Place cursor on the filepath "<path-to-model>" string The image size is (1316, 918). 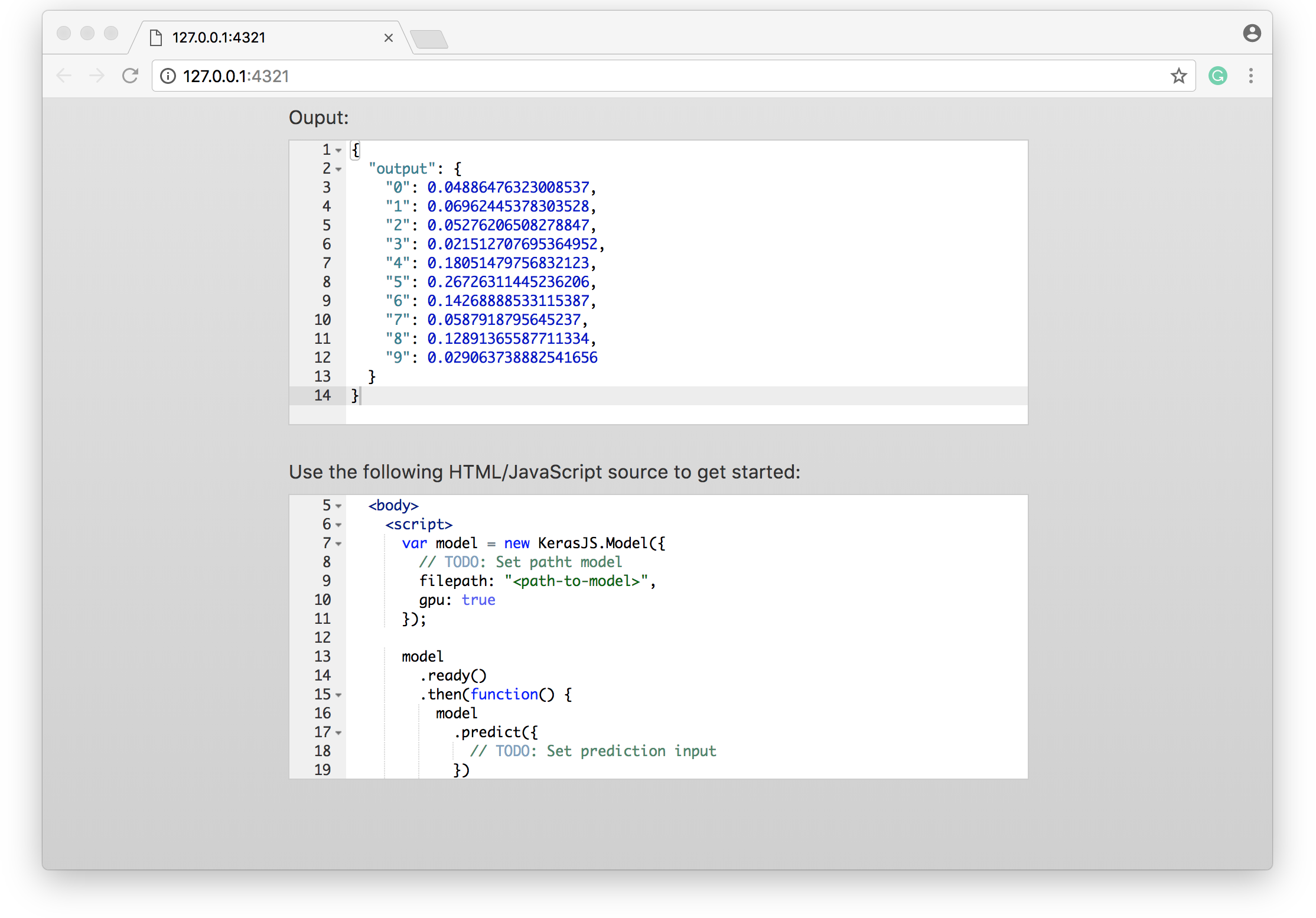coord(576,581)
